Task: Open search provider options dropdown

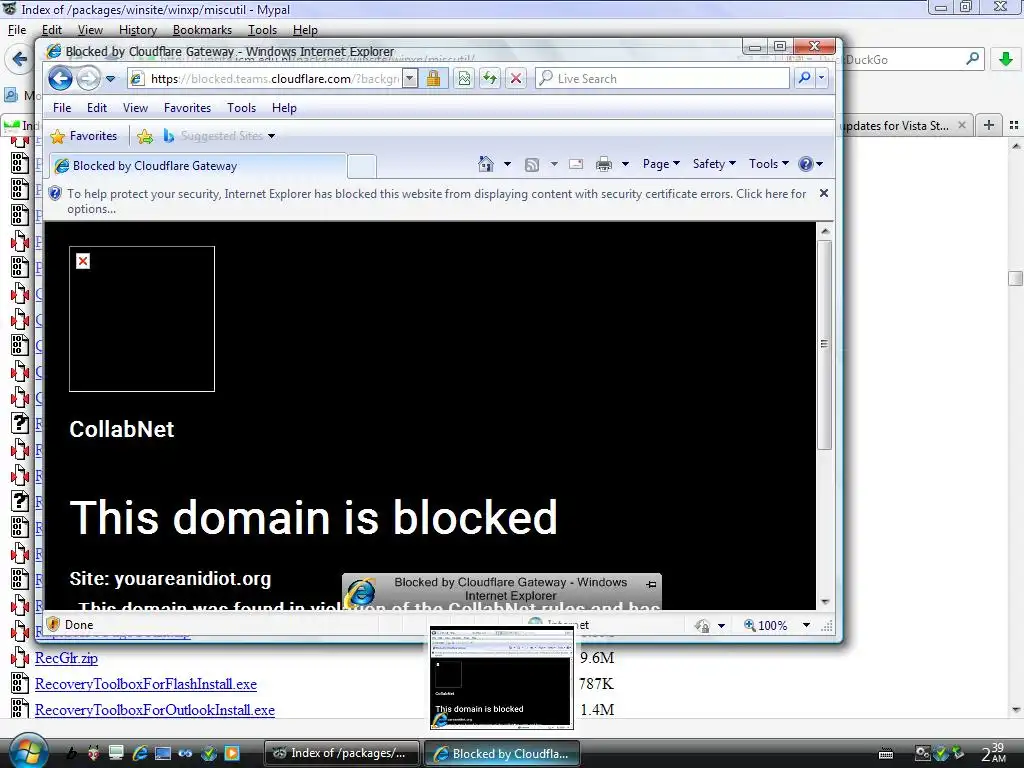Action: (822, 78)
